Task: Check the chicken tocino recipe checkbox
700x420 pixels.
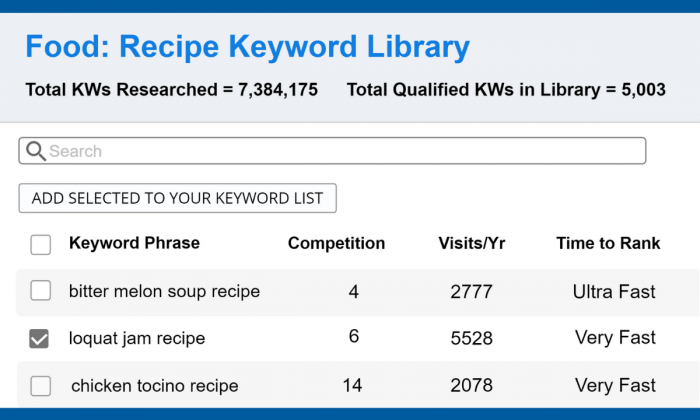Action: click(x=41, y=386)
